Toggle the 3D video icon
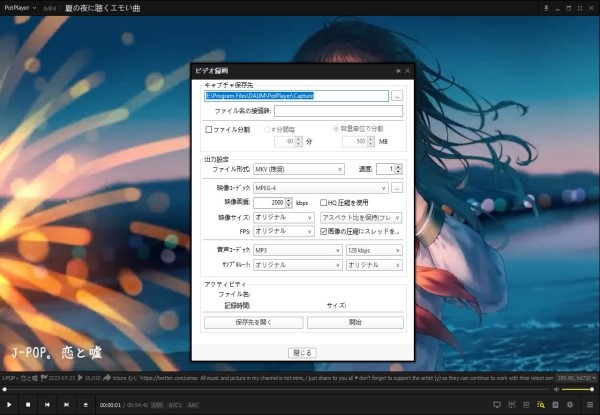Screen dimensions: 600x415 (x=526, y=405)
